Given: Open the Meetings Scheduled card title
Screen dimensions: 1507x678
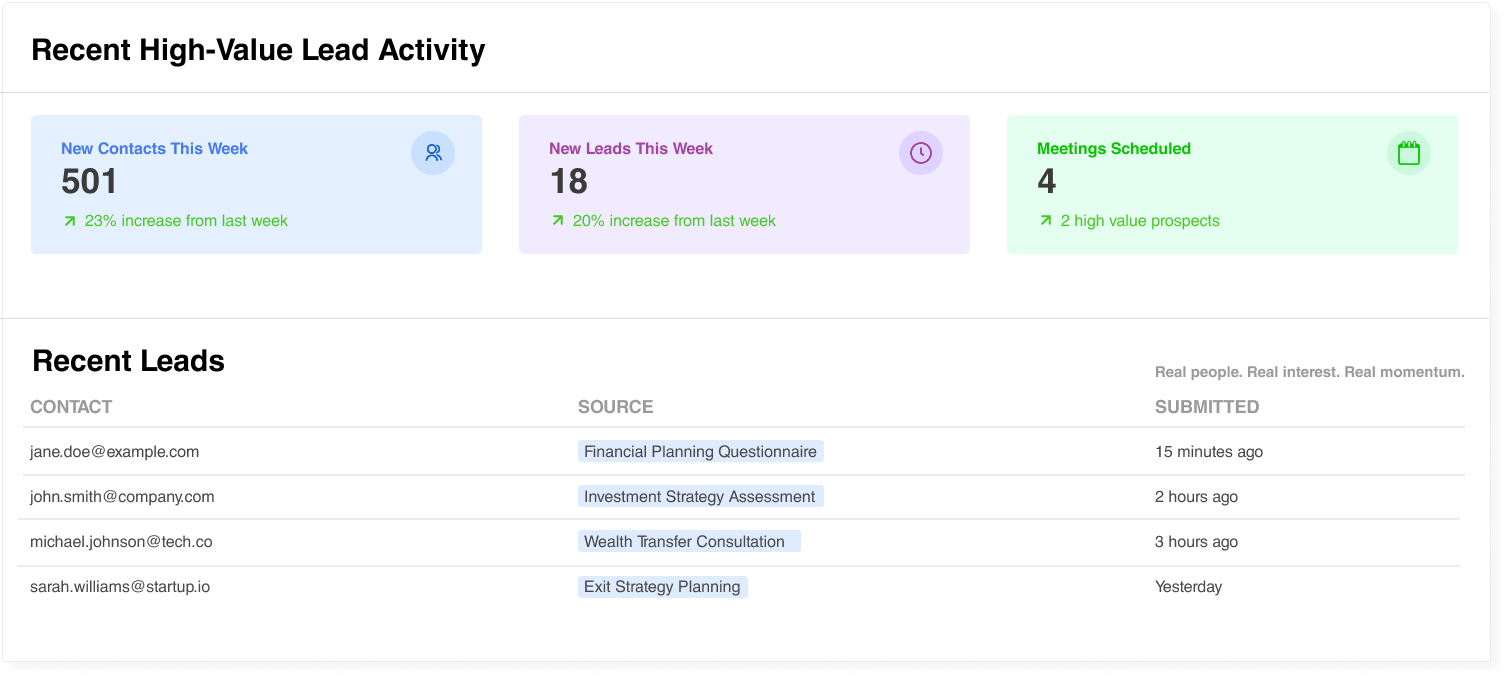Looking at the screenshot, I should [1113, 149].
